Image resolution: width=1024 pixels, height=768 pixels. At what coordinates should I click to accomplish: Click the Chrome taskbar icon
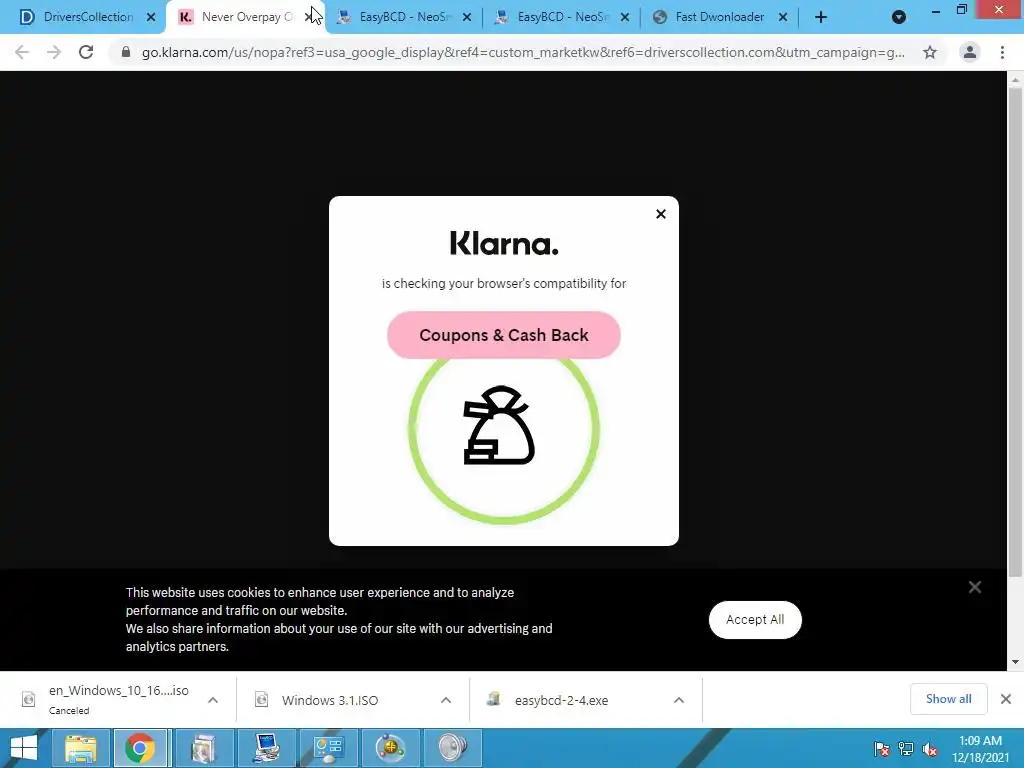click(x=140, y=748)
